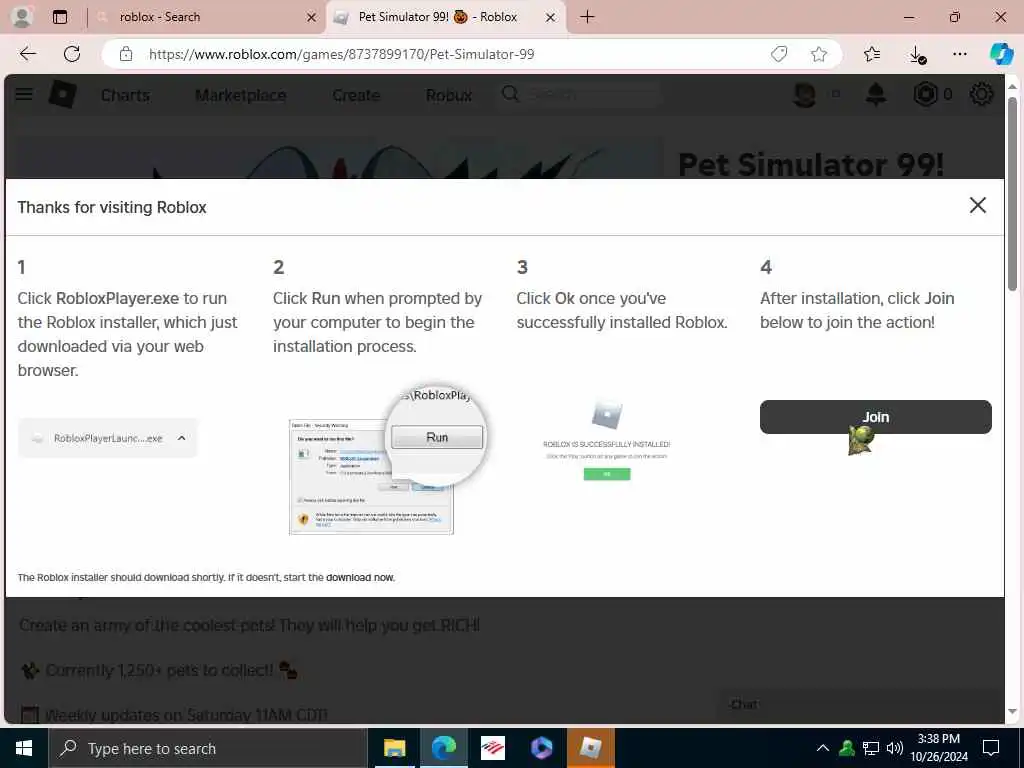Viewport: 1024px width, 768px height.
Task: Open the Roblox notifications bell
Action: [x=876, y=95]
